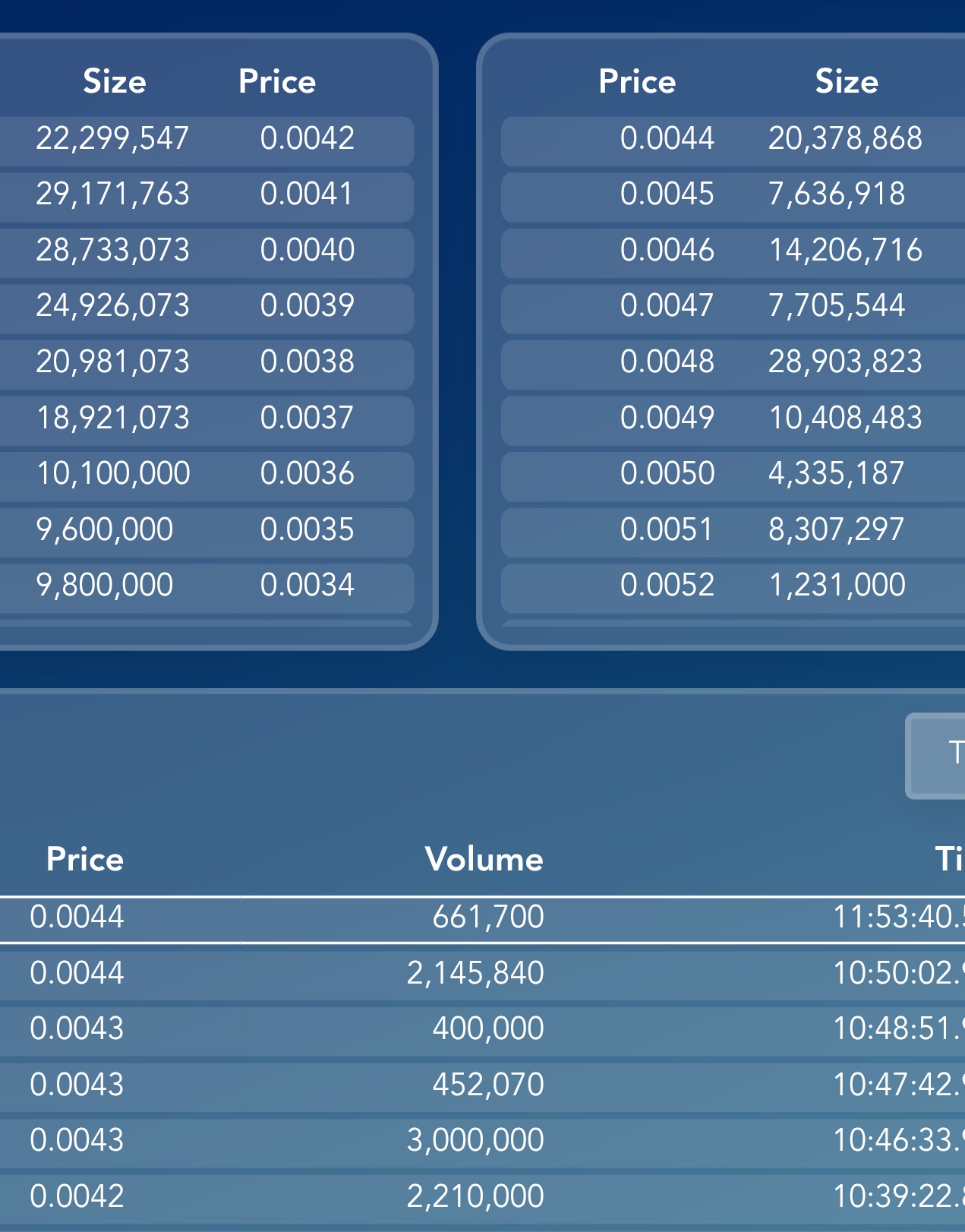Viewport: 965px width, 1232px height.
Task: Click the trade at time 10:46:33
Action: pyautogui.click(x=482, y=1141)
